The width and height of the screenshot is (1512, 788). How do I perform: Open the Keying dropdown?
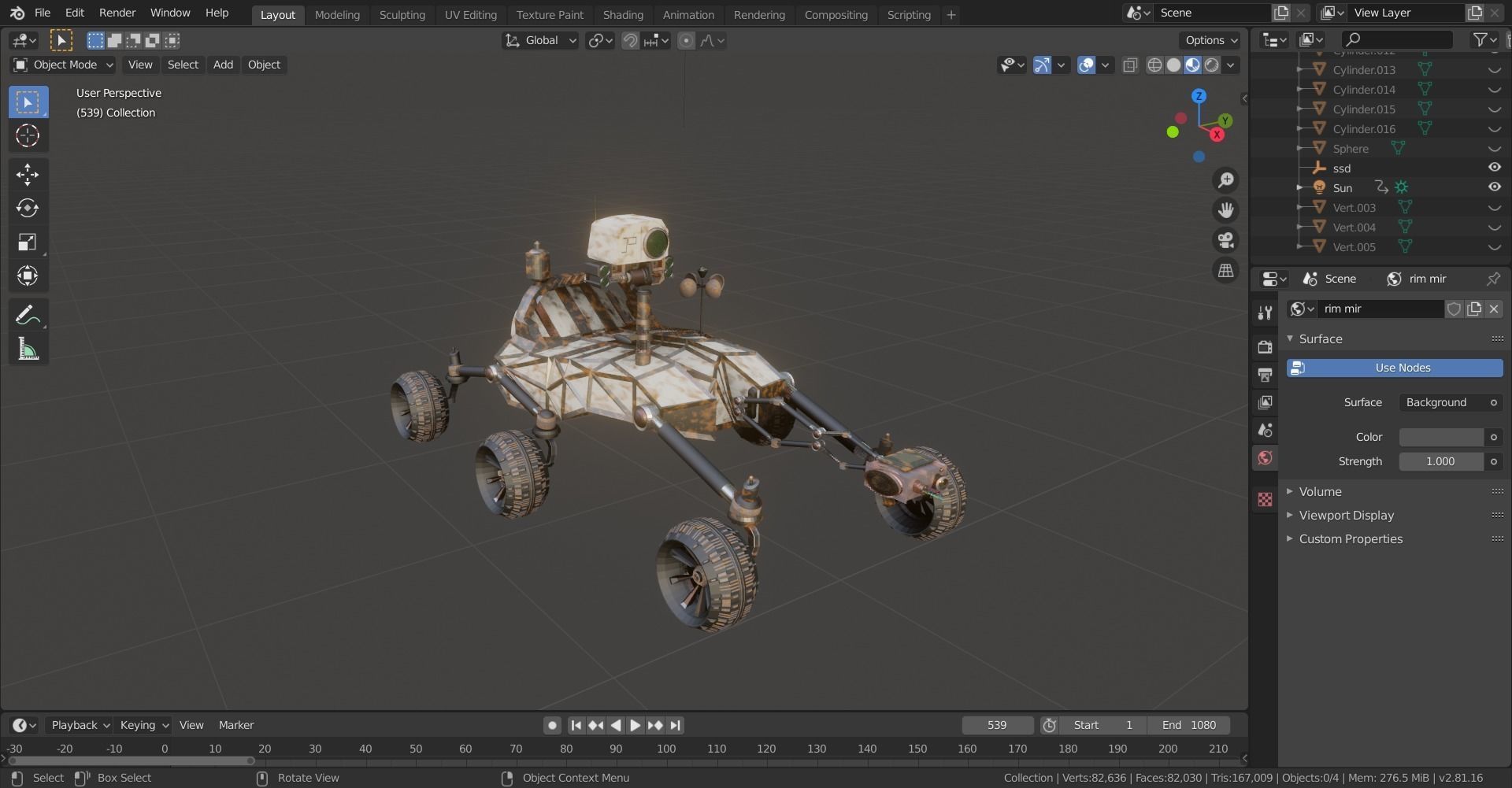pos(143,725)
